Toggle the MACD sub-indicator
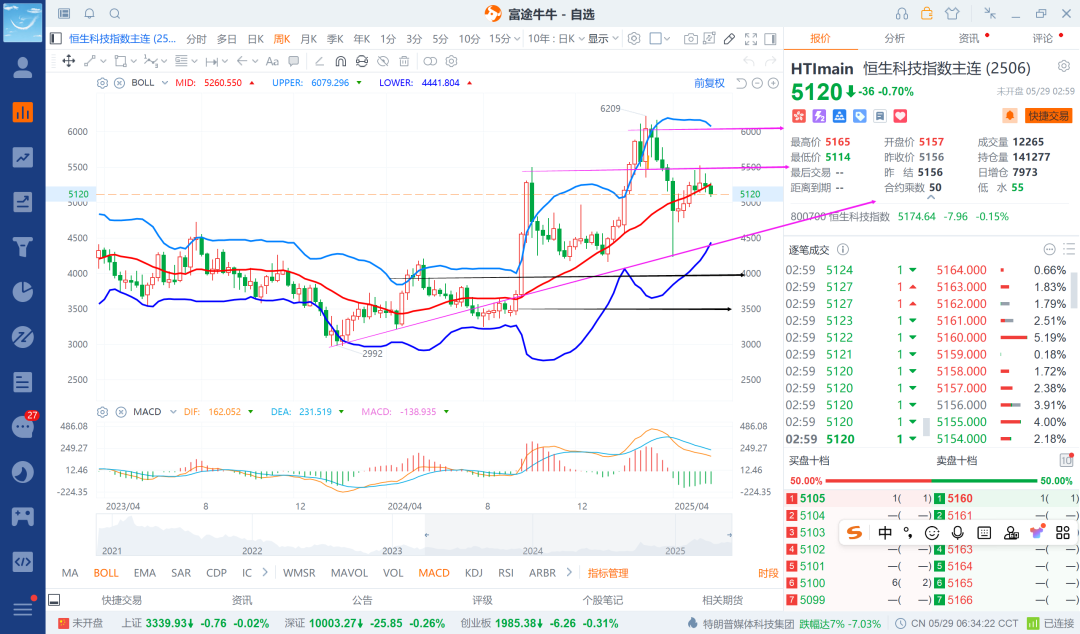The height and width of the screenshot is (634, 1080). click(x=434, y=573)
